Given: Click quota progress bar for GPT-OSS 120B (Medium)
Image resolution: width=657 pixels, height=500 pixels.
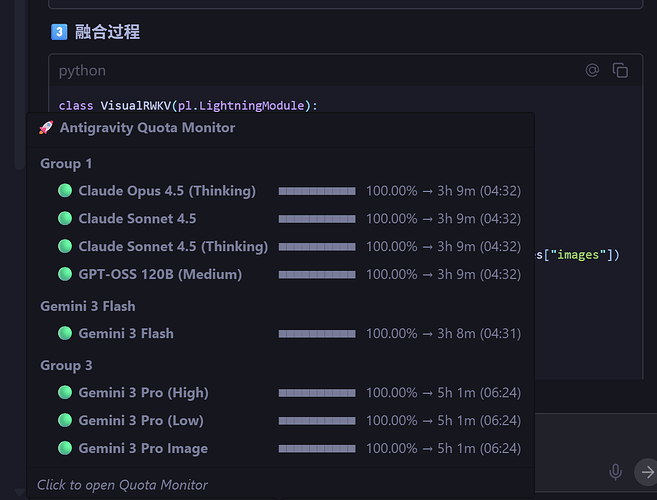Looking at the screenshot, I should 317,275.
